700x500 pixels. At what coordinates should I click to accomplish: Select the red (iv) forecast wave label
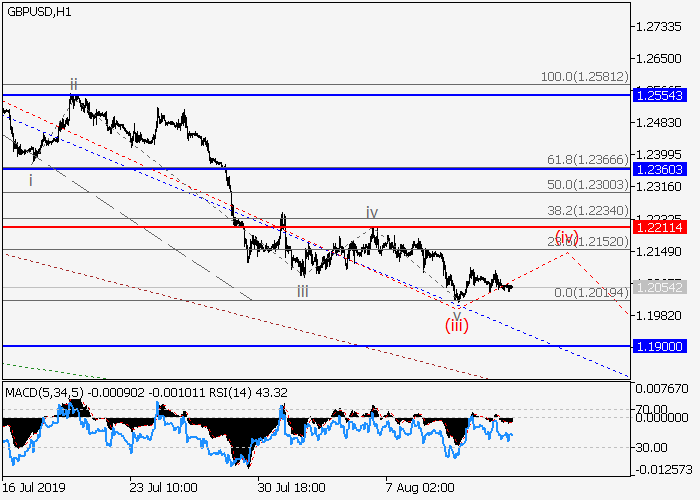coord(566,237)
